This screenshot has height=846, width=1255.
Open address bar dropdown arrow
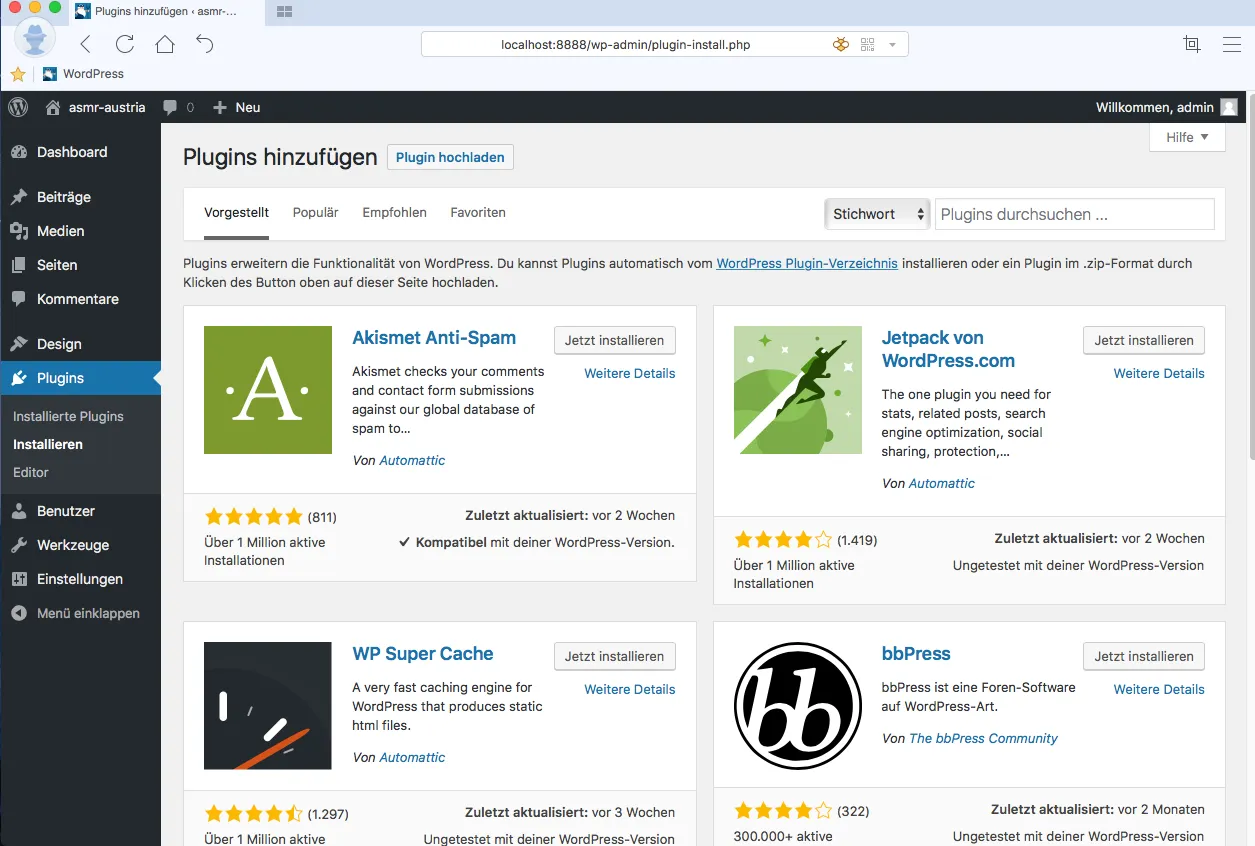892,45
